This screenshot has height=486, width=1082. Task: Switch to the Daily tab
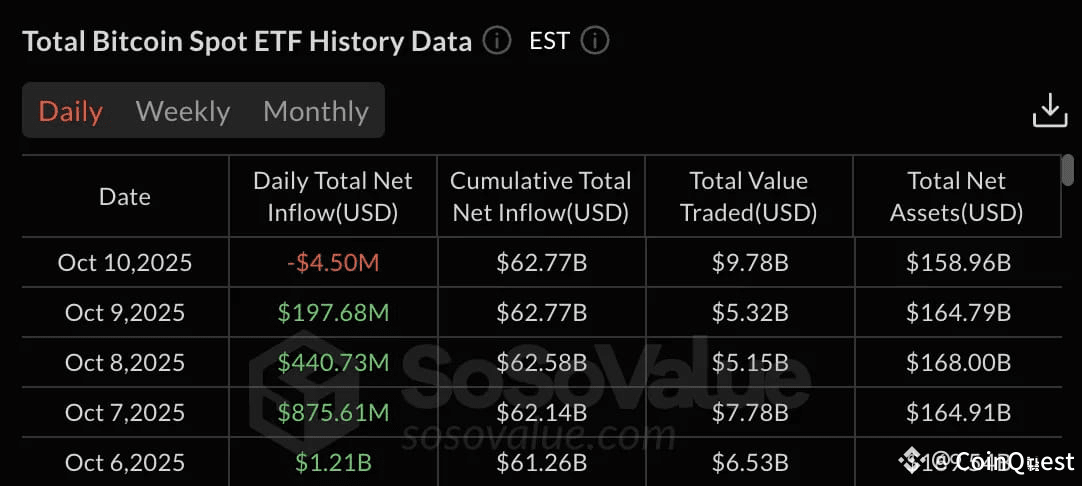click(70, 111)
